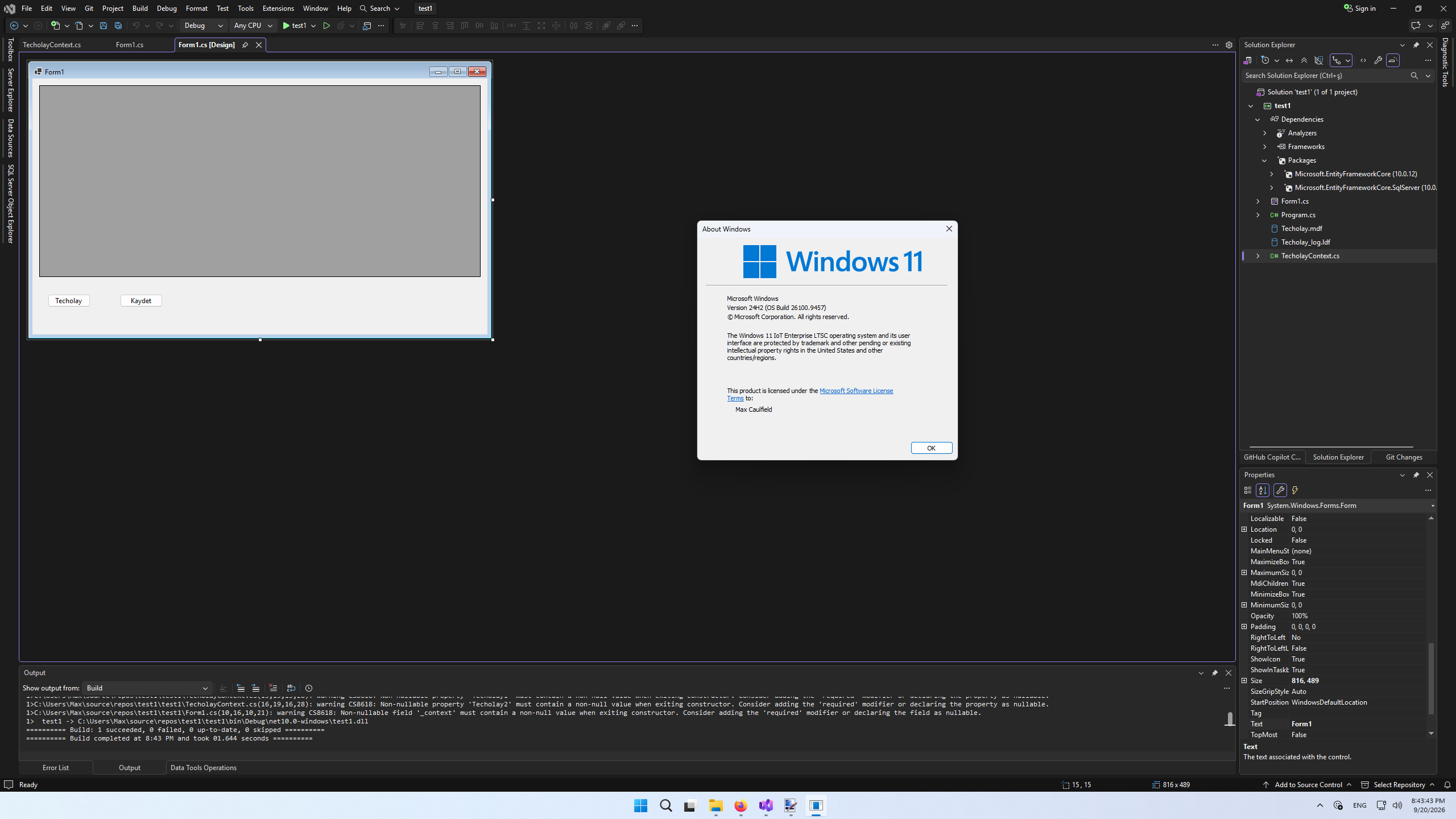Switch views icon in Solution Explorer toolbar

(x=1247, y=60)
